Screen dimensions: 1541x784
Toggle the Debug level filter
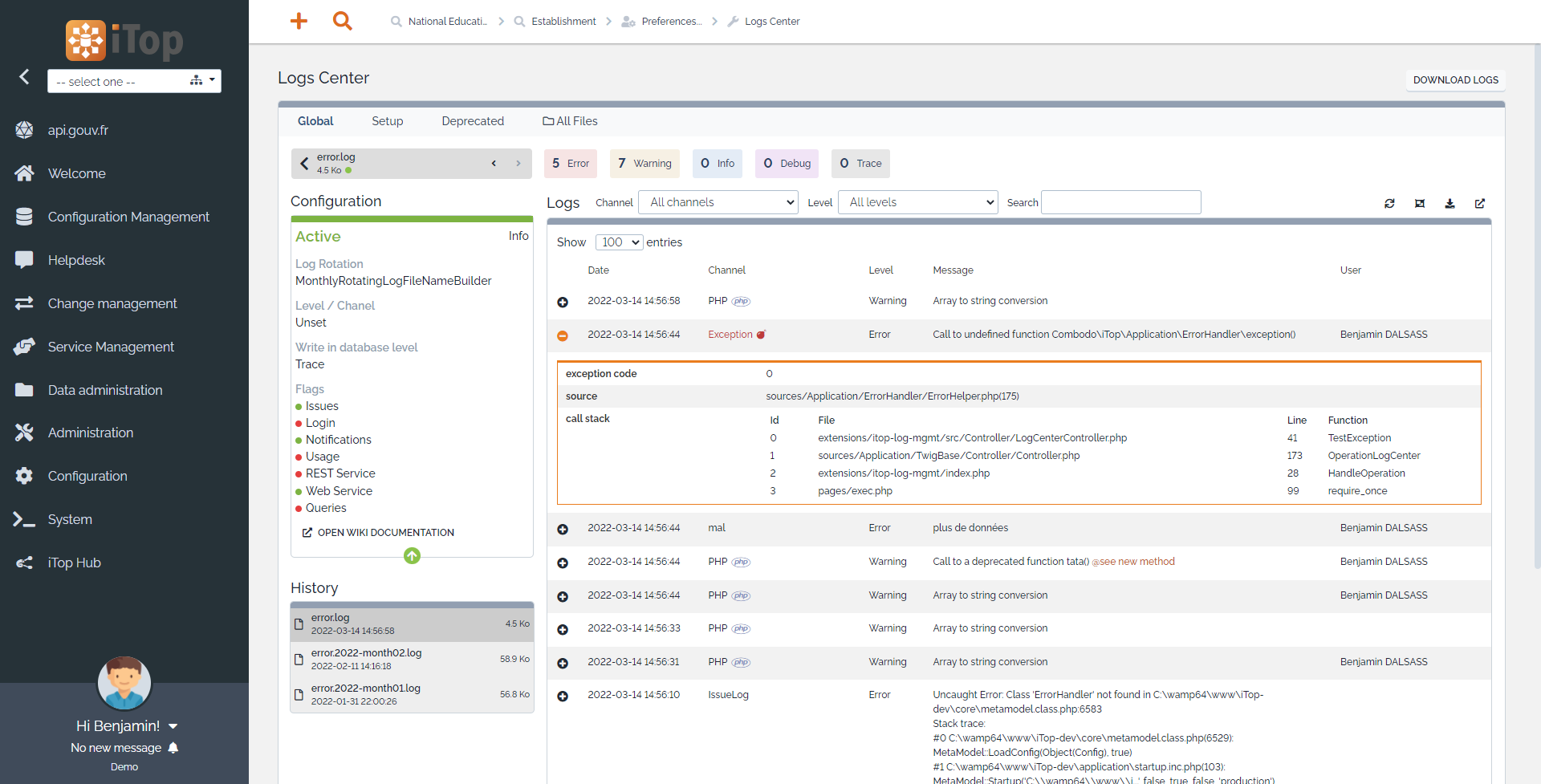pyautogui.click(x=787, y=164)
